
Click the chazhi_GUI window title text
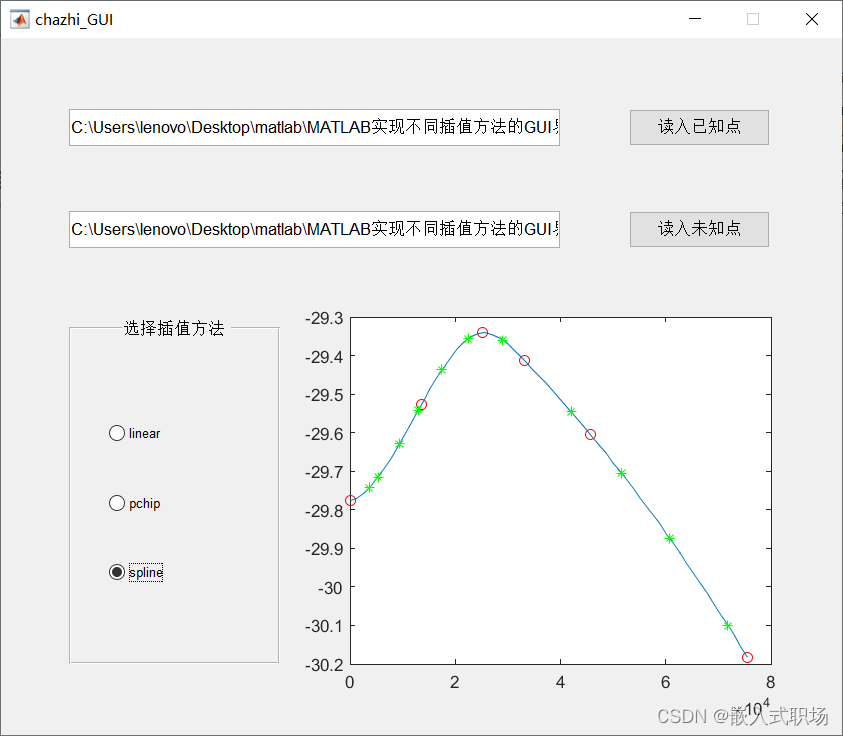[73, 18]
